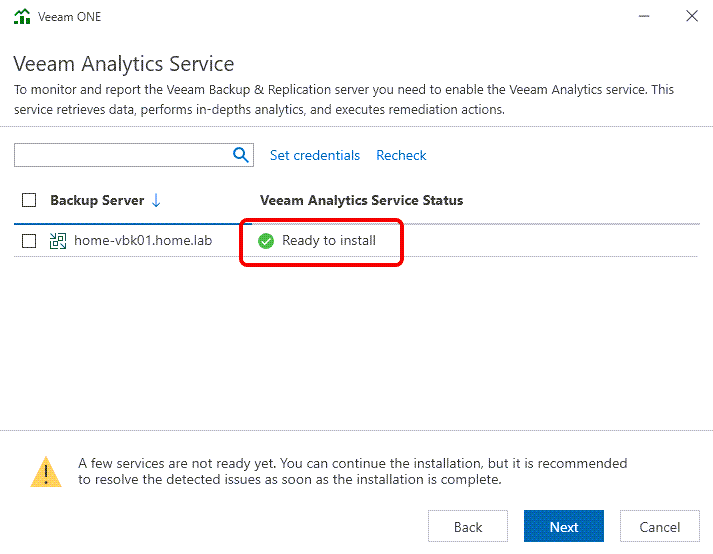Sort by the Backup Server column header
This screenshot has width=713, height=554.
coord(96,200)
